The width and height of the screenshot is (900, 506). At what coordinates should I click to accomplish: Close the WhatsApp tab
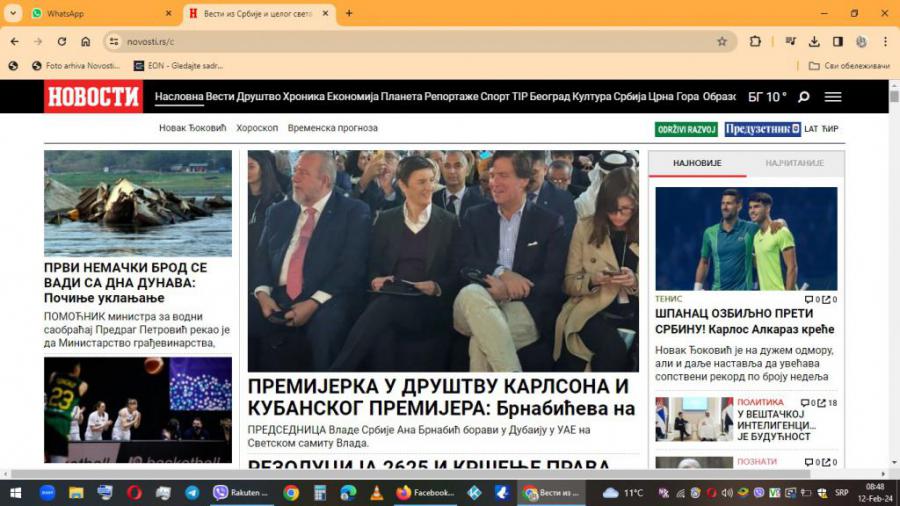(168, 13)
